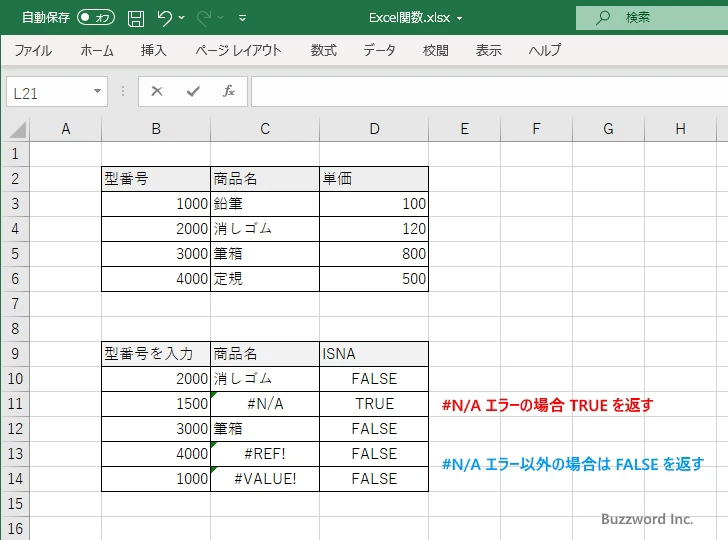The width and height of the screenshot is (728, 540).
Task: Open the ヘルプ tab
Action: click(x=545, y=50)
